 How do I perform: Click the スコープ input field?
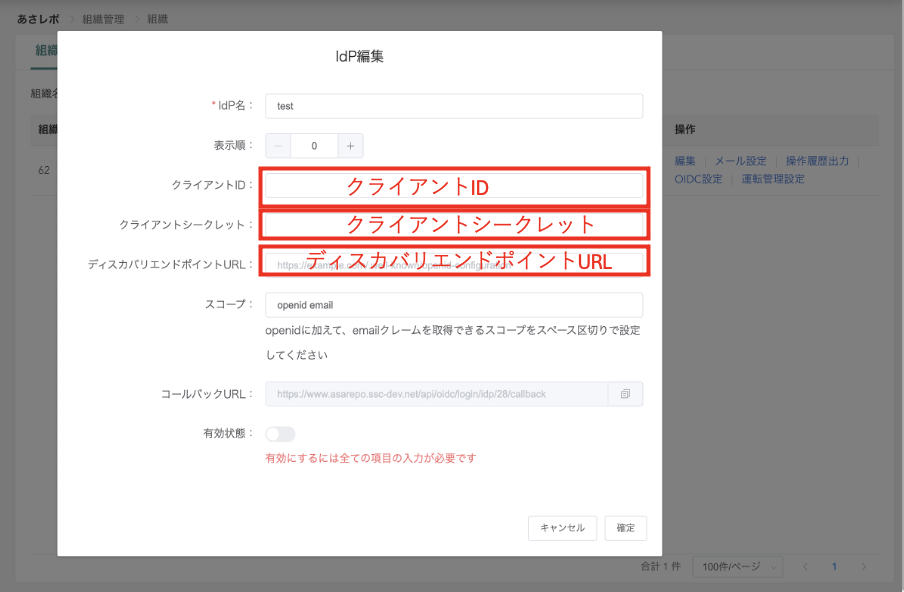coord(453,305)
